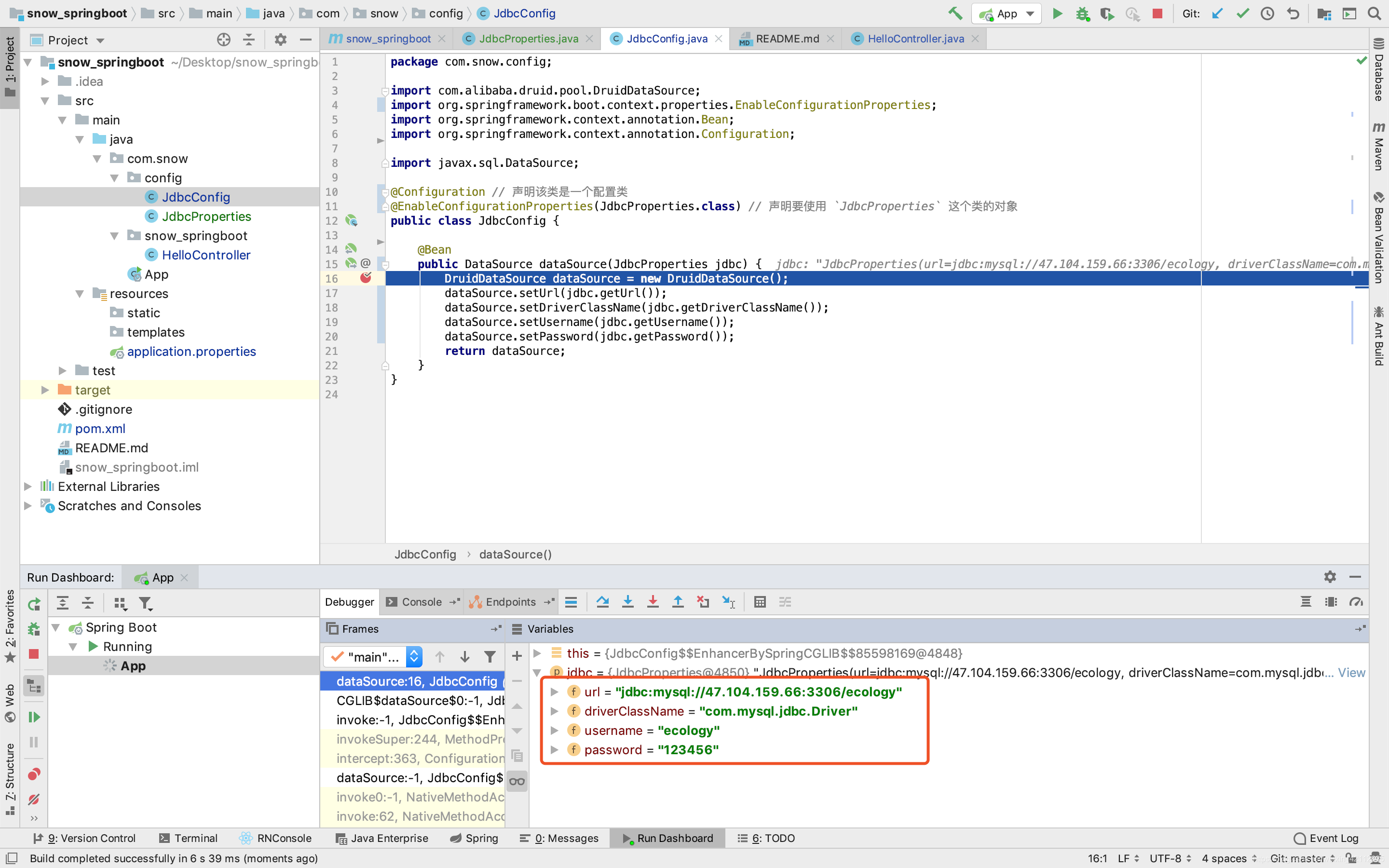Image resolution: width=1389 pixels, height=868 pixels.
Task: Update project from Git with the blue arrow
Action: pyautogui.click(x=1217, y=13)
